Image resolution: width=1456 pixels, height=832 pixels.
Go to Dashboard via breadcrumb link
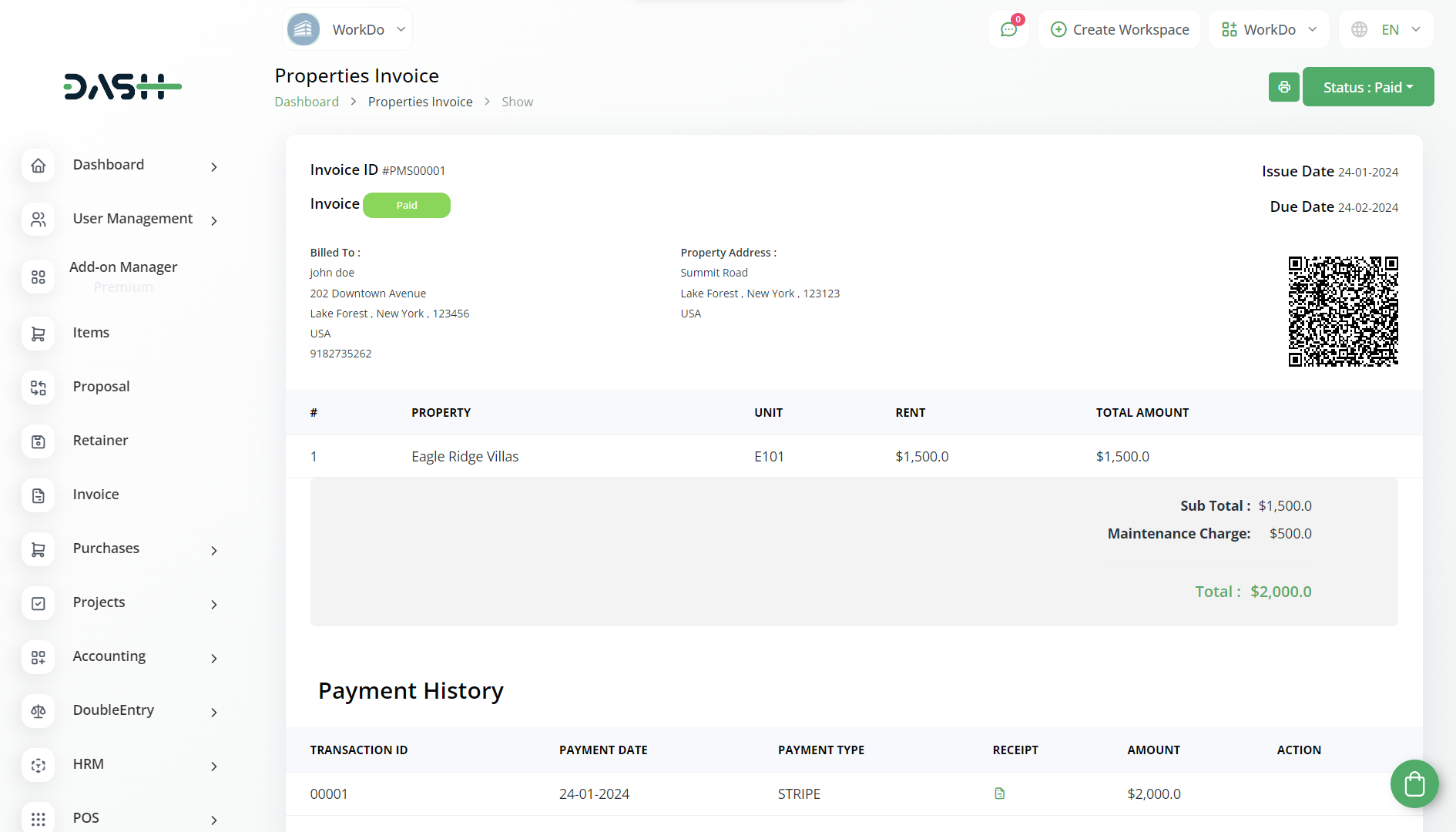tap(307, 102)
